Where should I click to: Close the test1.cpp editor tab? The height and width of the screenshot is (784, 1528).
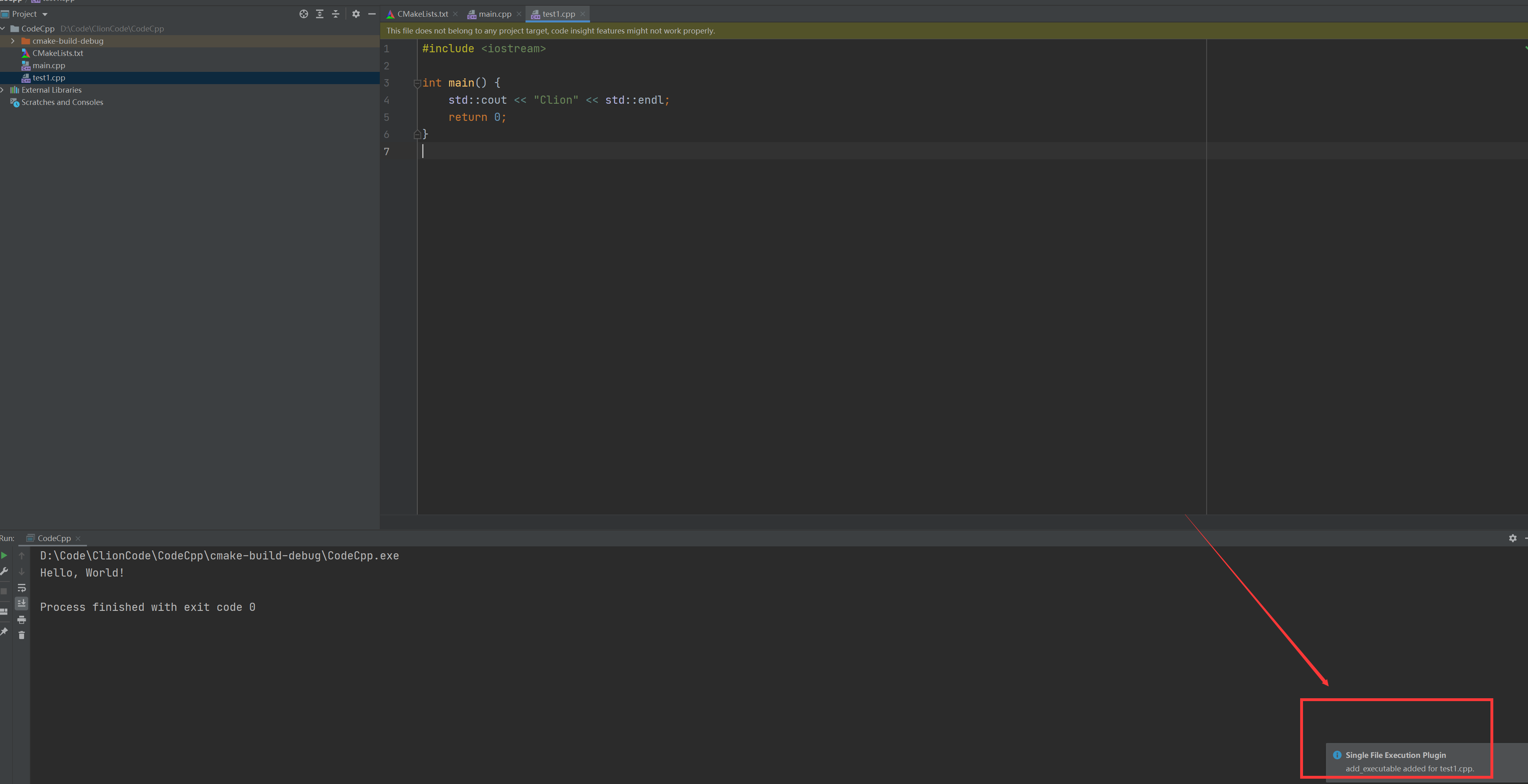(582, 14)
